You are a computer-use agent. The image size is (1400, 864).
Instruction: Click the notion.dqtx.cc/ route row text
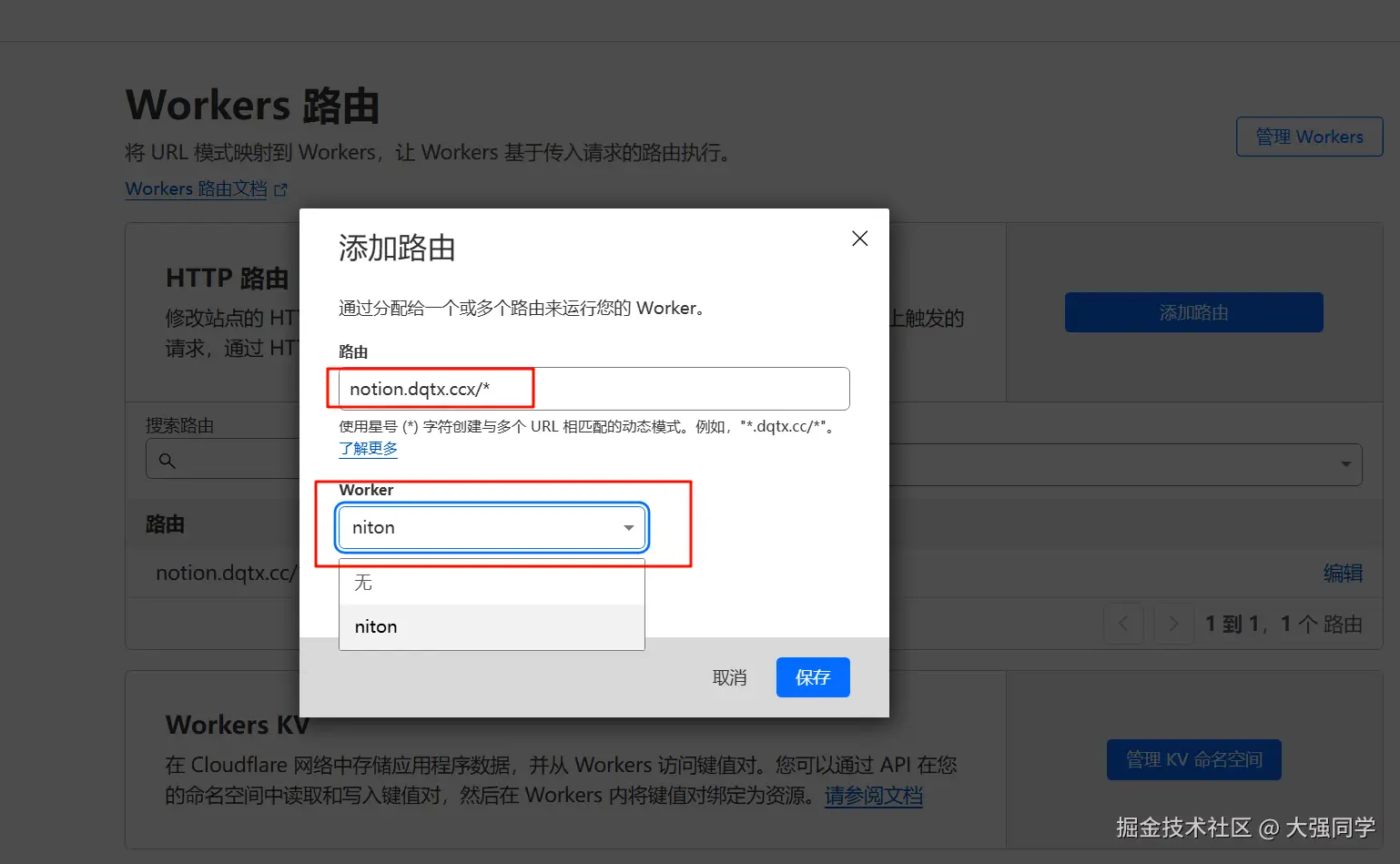click(227, 573)
